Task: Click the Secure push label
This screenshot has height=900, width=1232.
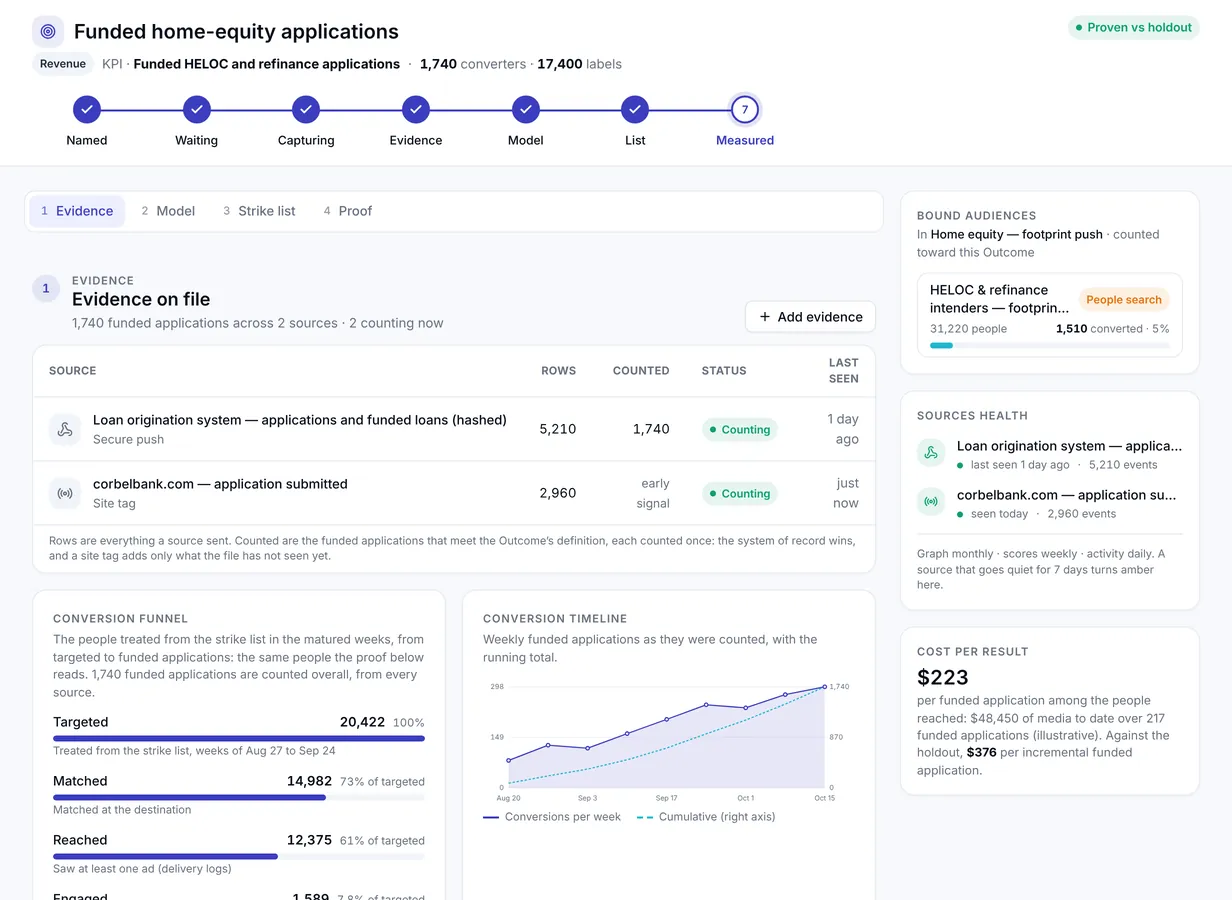Action: tap(128, 440)
